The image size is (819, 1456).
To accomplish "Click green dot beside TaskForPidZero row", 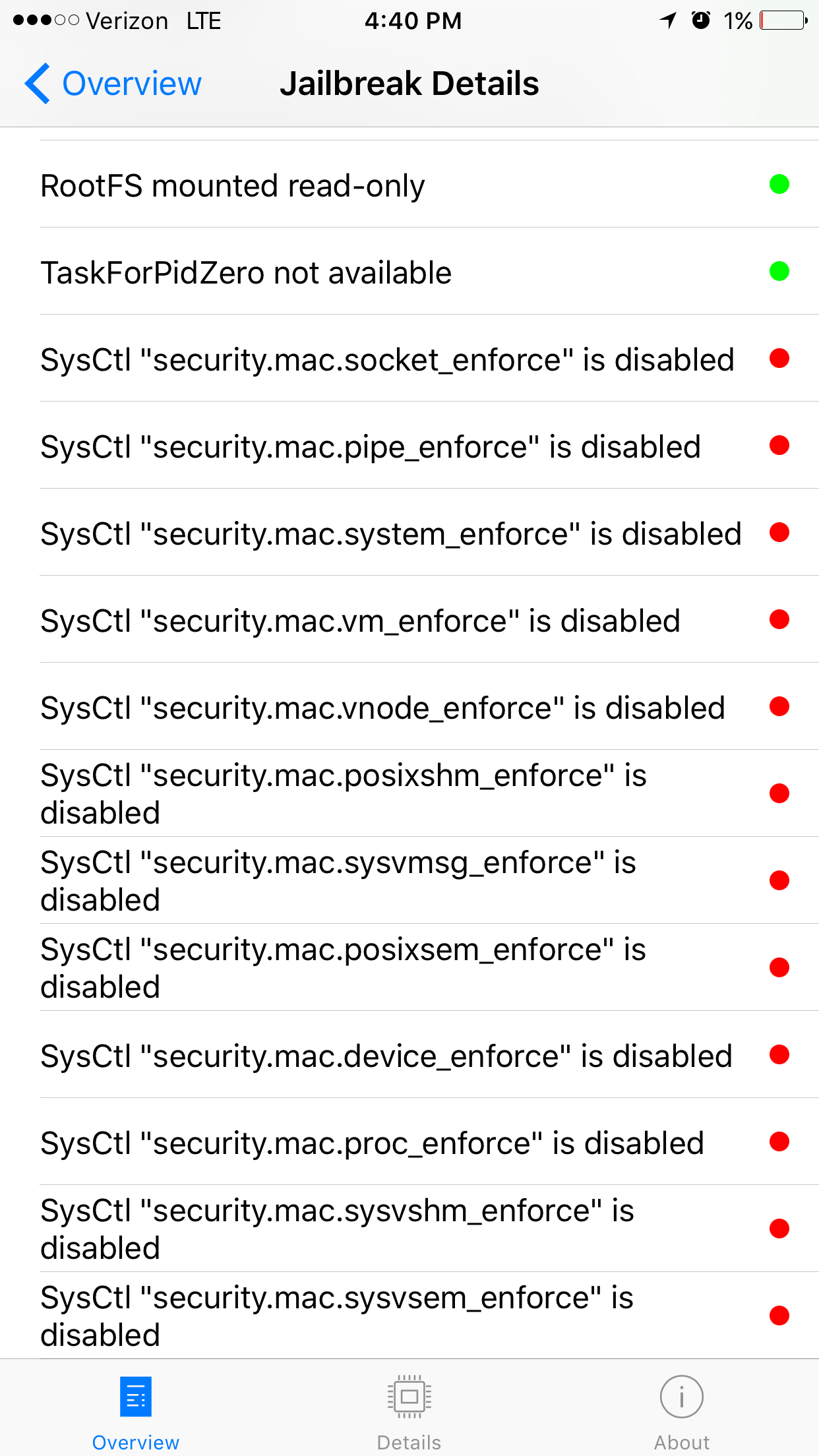I will (779, 271).
